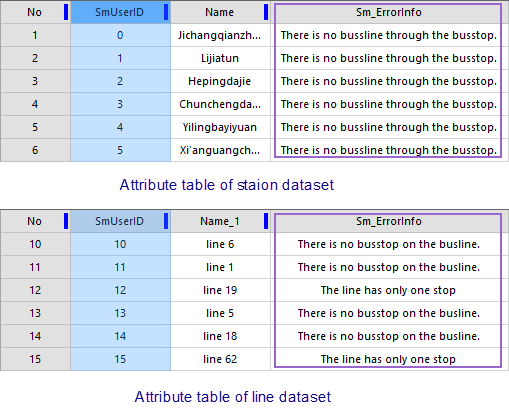The height and width of the screenshot is (417, 509).
Task: Select the SmUserID column header in station table
Action: click(120, 12)
